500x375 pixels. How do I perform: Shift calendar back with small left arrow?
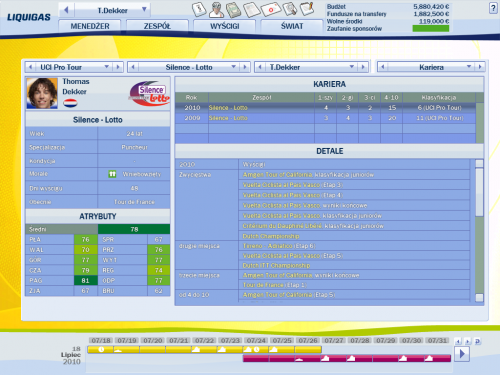[x=458, y=341]
